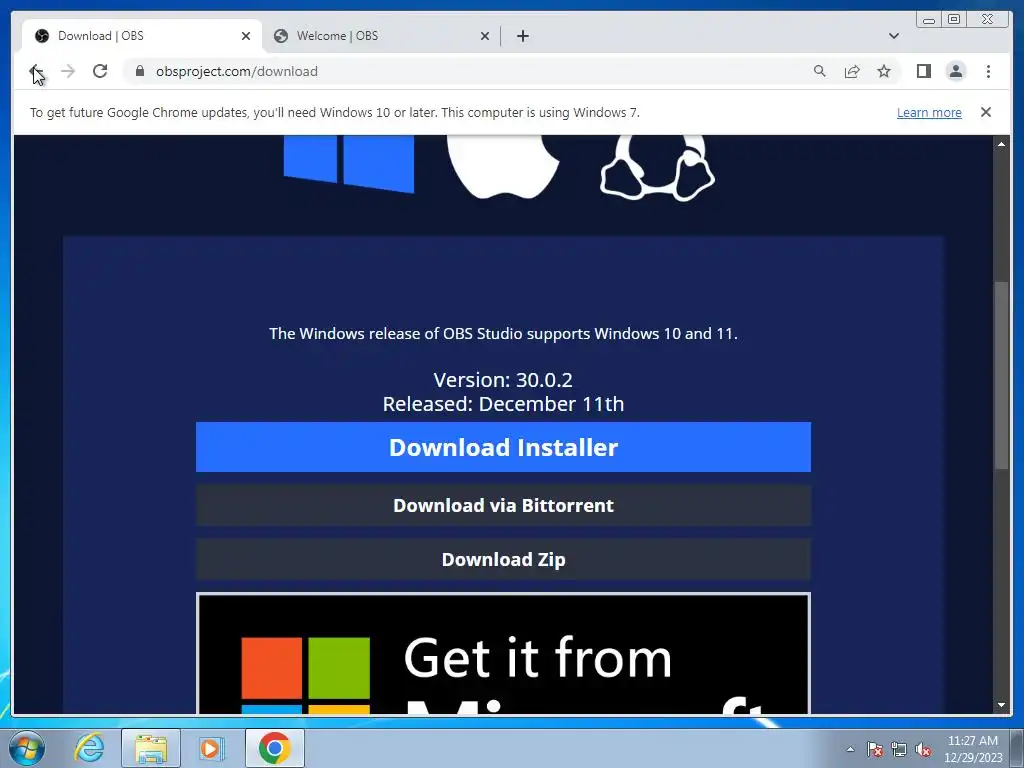Open the Chrome three-dot menu

coord(988,71)
